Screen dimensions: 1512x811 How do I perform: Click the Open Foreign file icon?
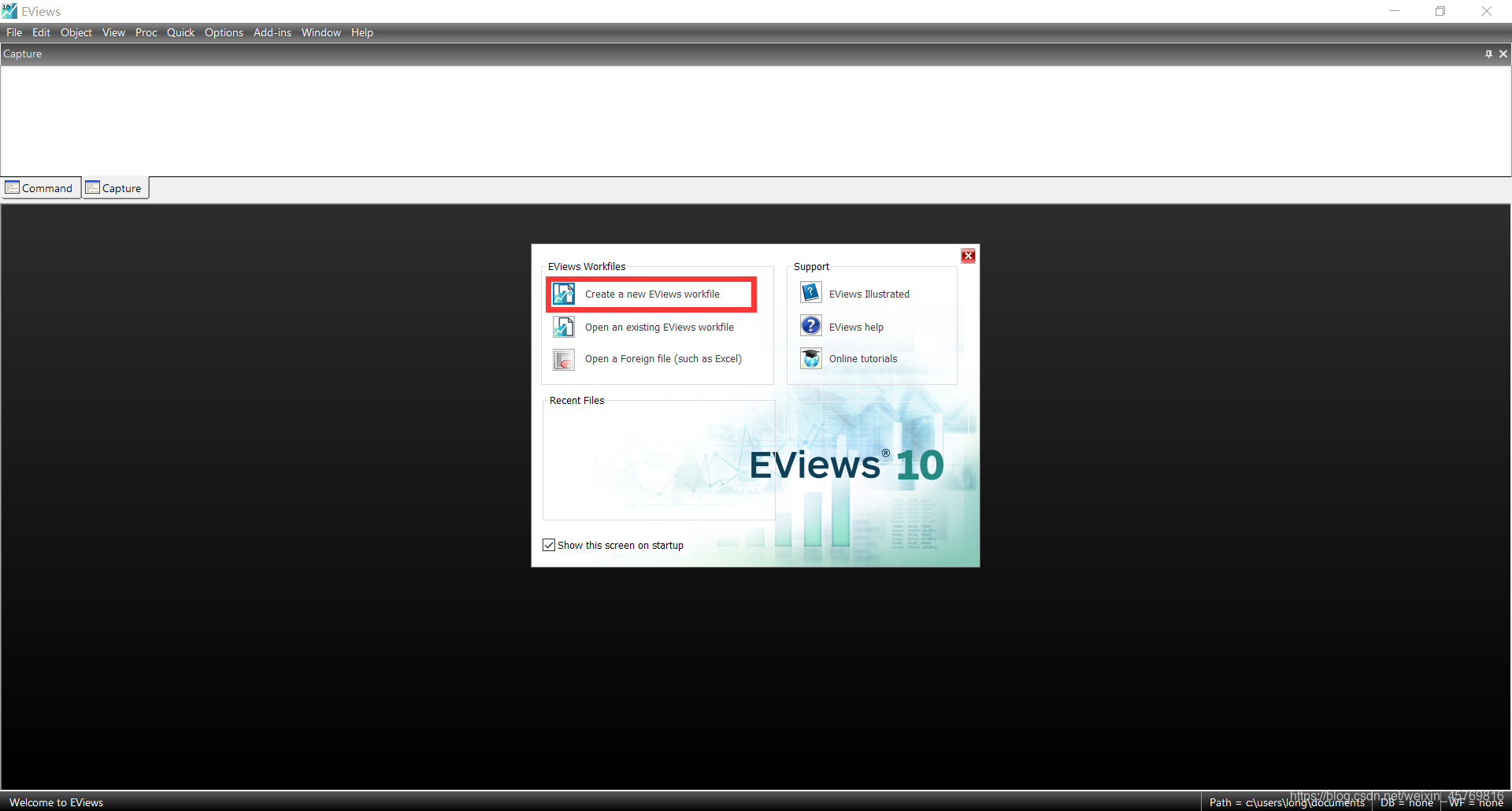[564, 360]
